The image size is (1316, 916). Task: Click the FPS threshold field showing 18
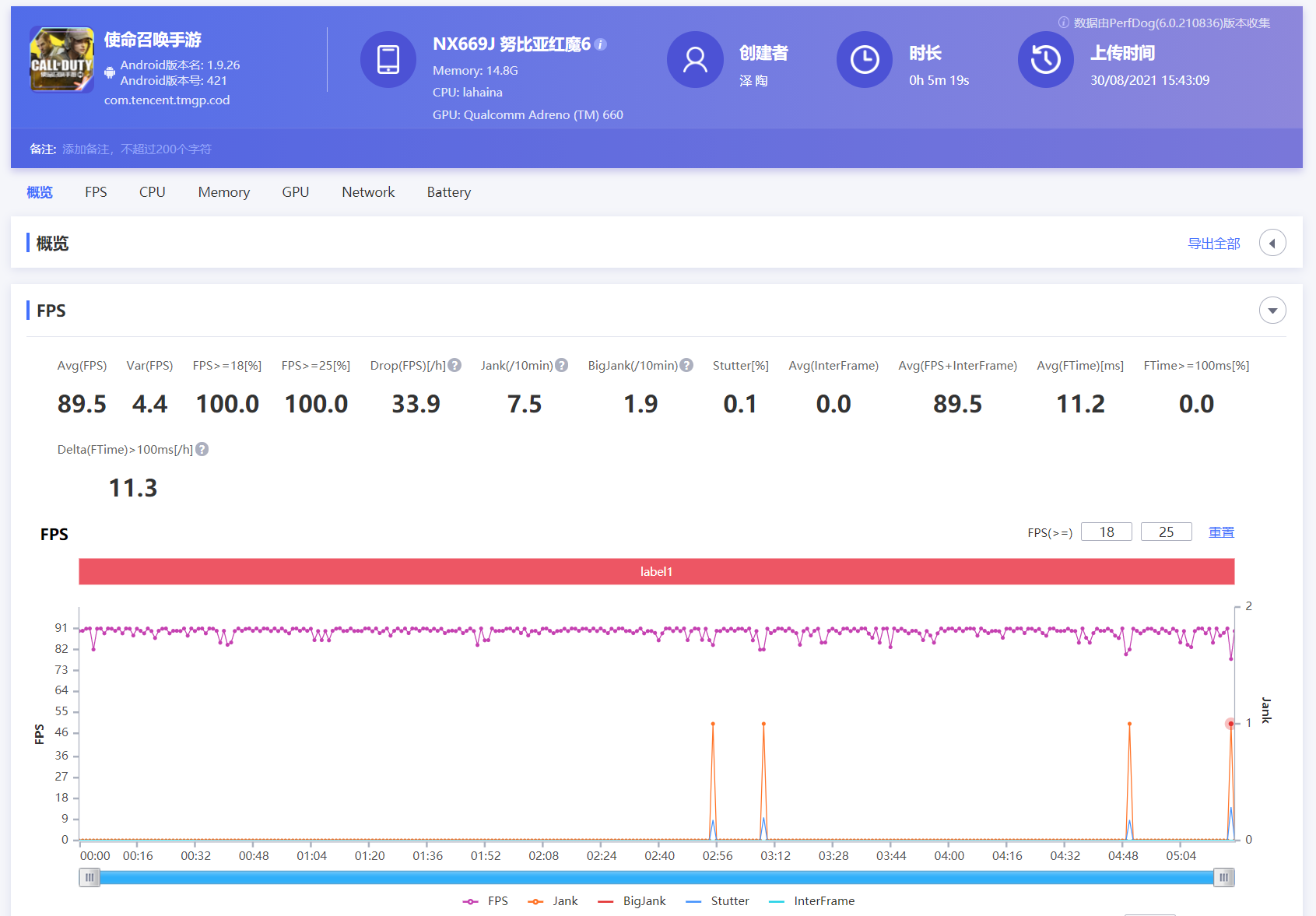[x=1107, y=532]
